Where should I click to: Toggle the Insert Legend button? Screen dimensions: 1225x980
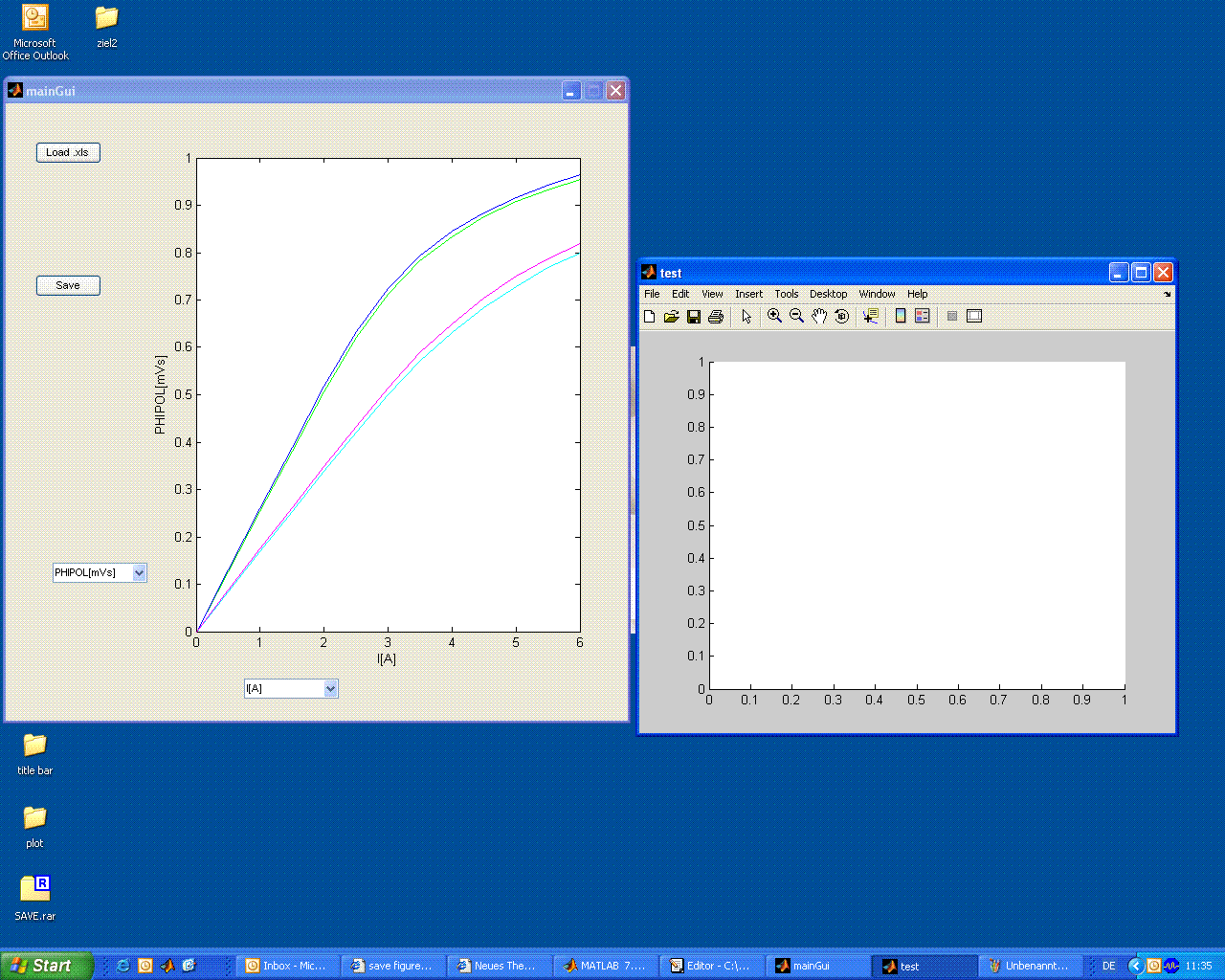pos(923,317)
